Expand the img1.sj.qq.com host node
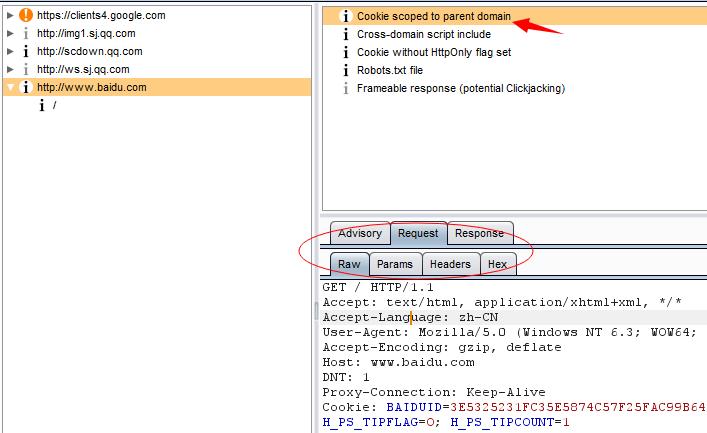 coord(10,33)
